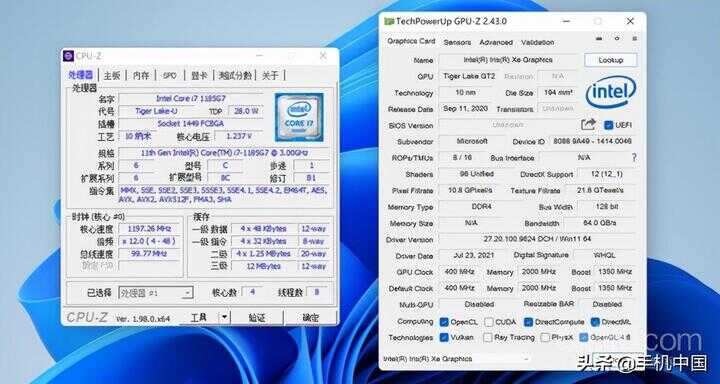Image resolution: width=720 pixels, height=384 pixels.
Task: Click the Lookup button
Action: point(611,60)
